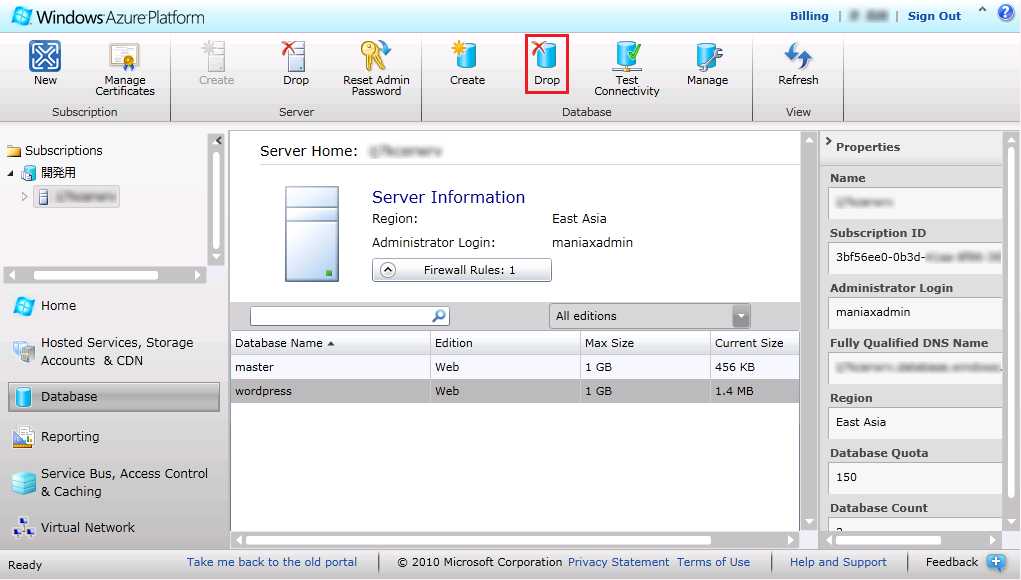1021x580 pixels.
Task: Click the Region property field East Asia
Action: pos(915,422)
